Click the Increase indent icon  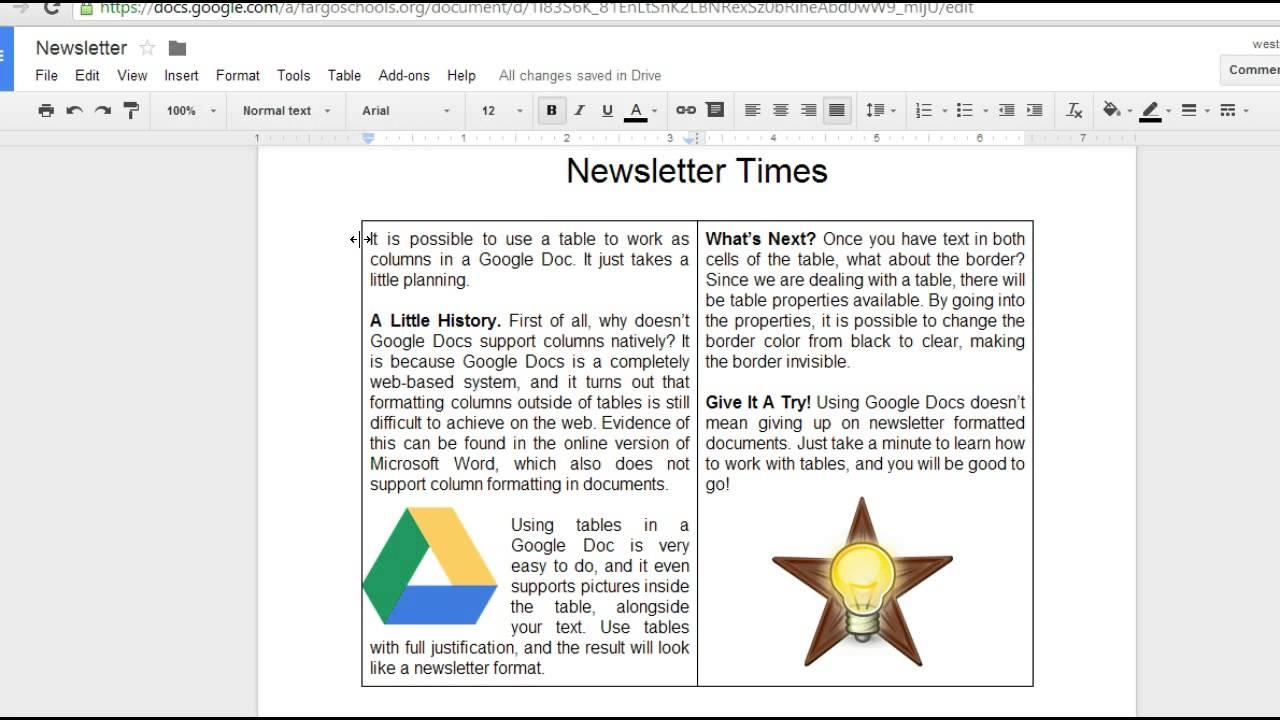click(x=1035, y=111)
